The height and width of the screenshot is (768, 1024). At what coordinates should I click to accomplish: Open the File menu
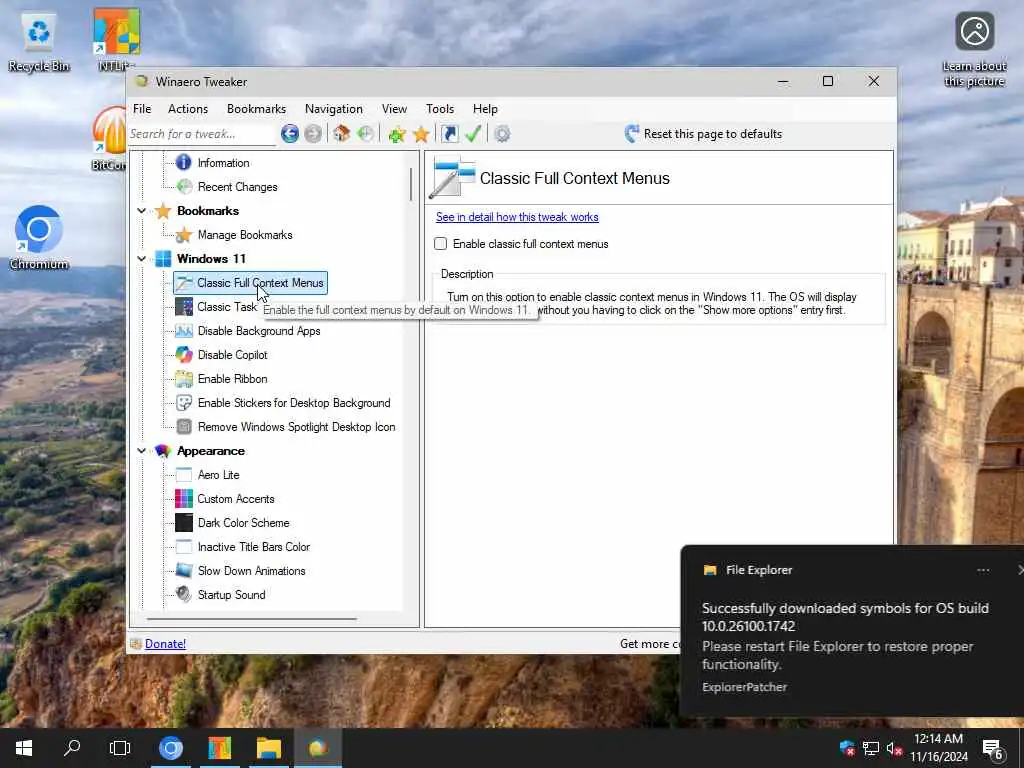(x=142, y=109)
